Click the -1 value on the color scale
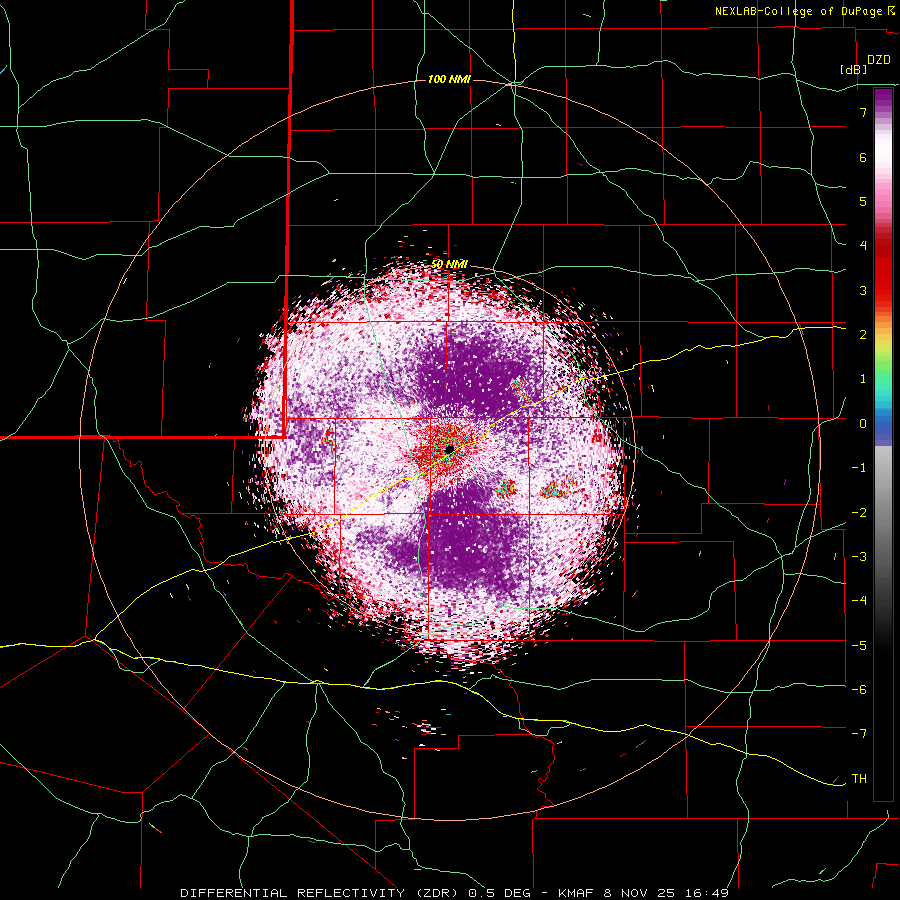This screenshot has height=900, width=900. coord(859,468)
